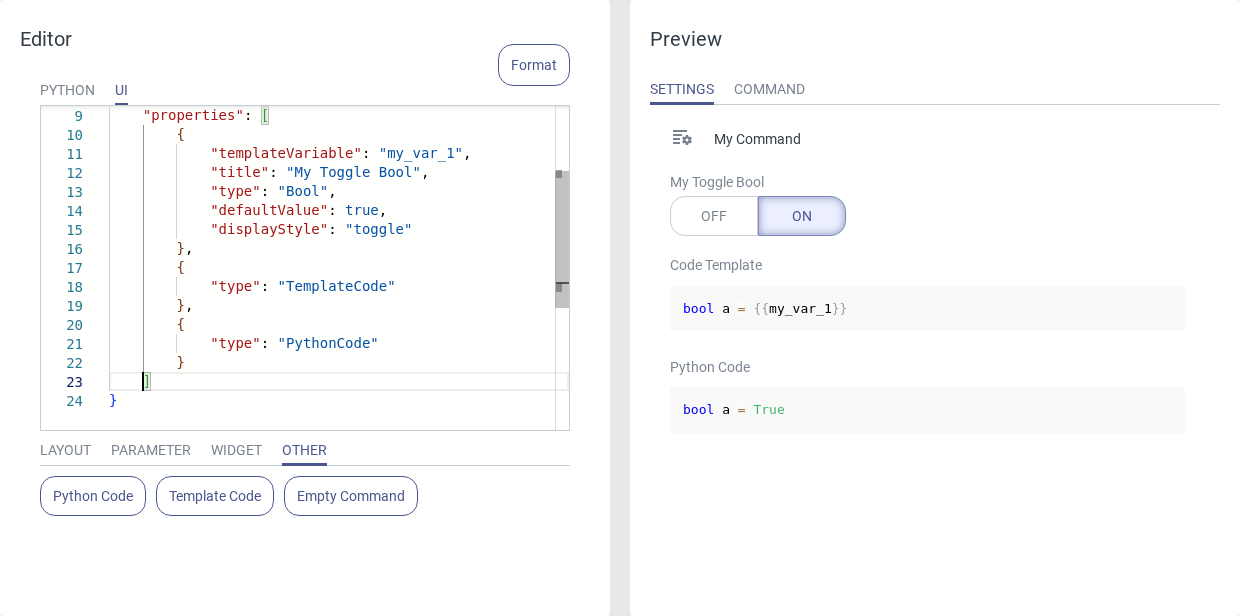Insert the Python Code snippet
Image resolution: width=1240 pixels, height=616 pixels.
tap(93, 496)
